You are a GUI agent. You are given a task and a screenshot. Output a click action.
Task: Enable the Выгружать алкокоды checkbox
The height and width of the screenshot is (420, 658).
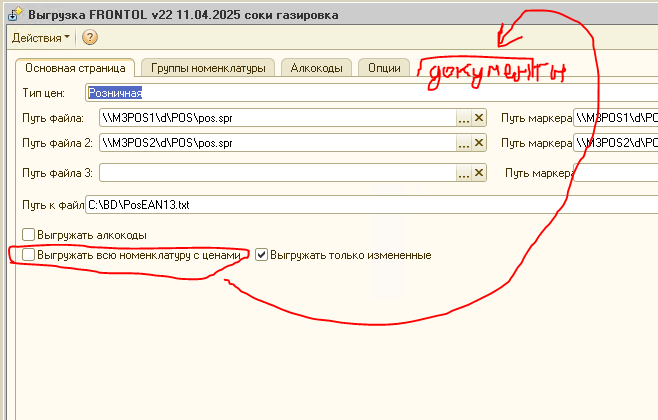(x=28, y=235)
